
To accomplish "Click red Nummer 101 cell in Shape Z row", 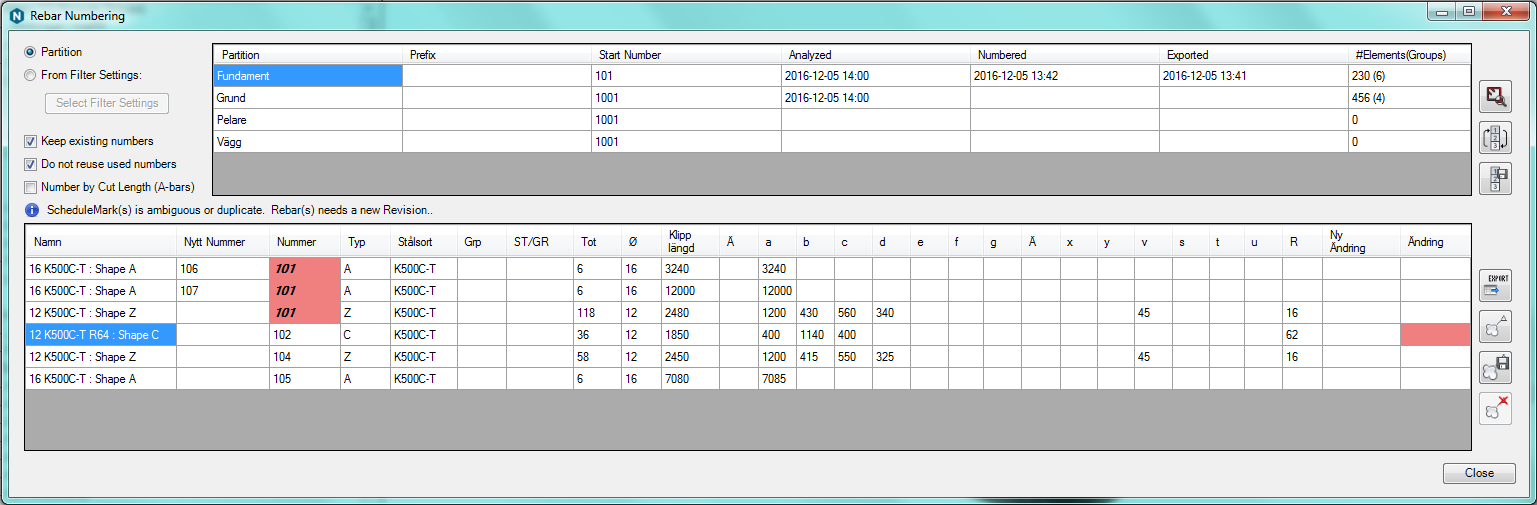I will [305, 313].
